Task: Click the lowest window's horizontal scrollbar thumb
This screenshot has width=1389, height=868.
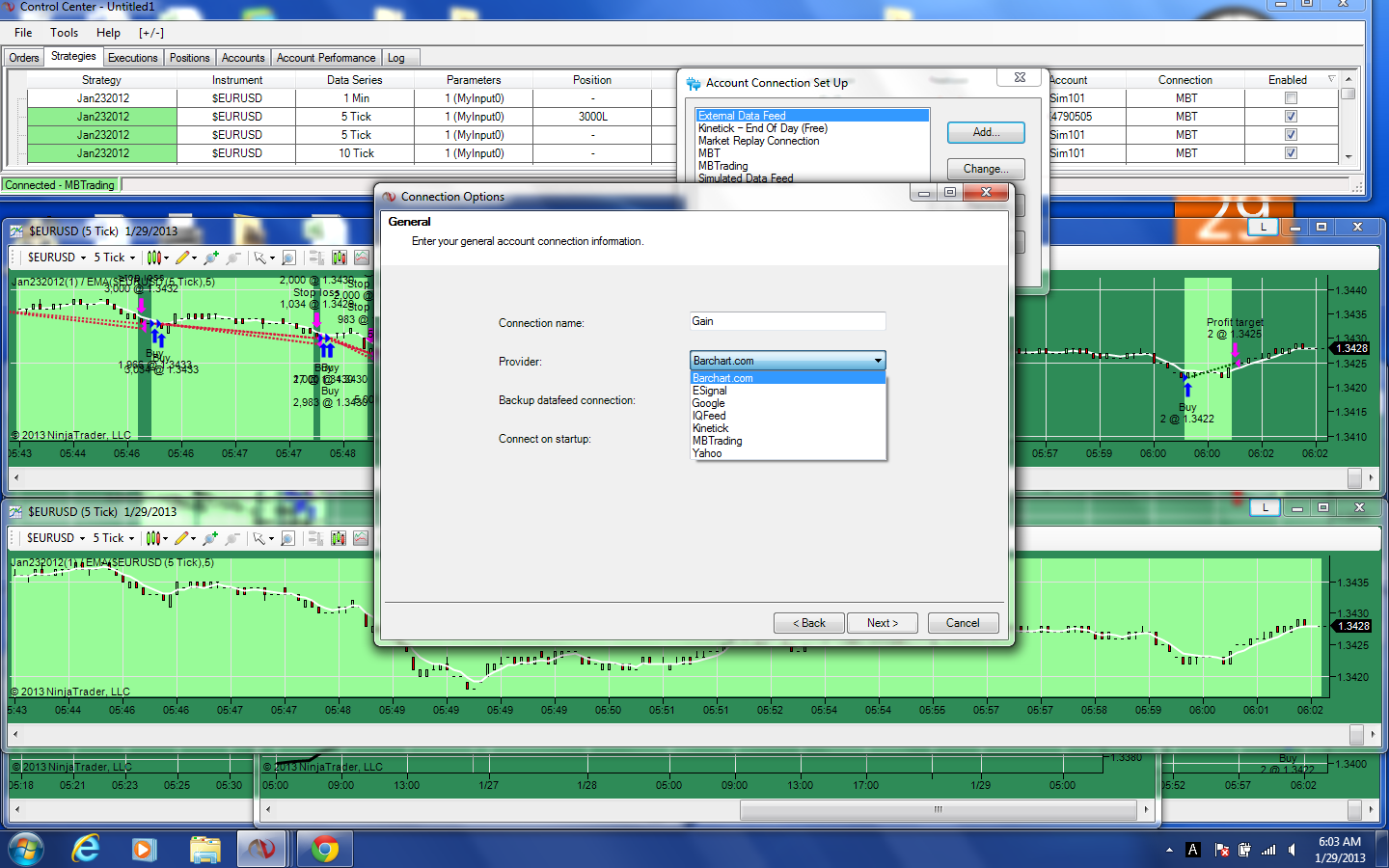Action: (939, 810)
